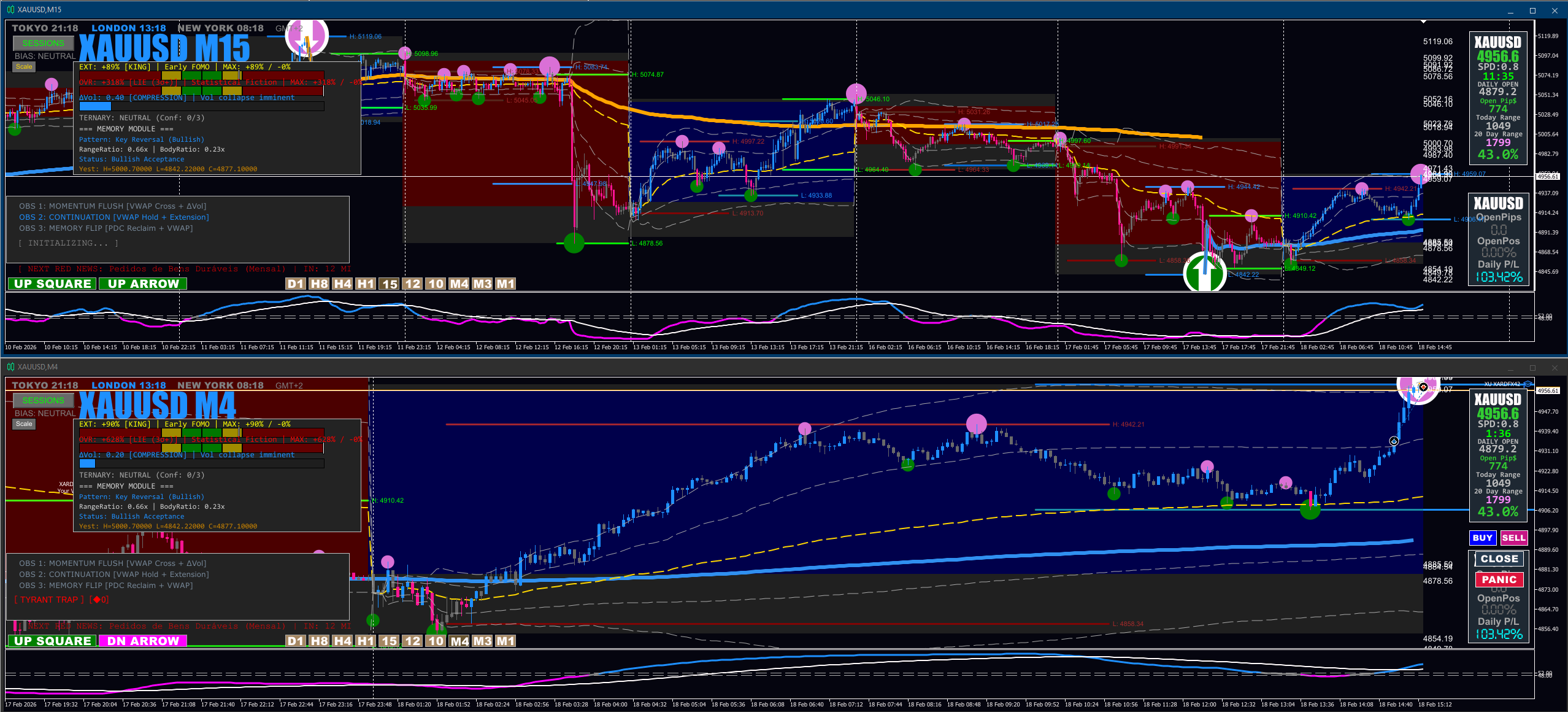1568x712 pixels.
Task: Toggle the Scale button on M4 chart
Action: click(x=24, y=424)
